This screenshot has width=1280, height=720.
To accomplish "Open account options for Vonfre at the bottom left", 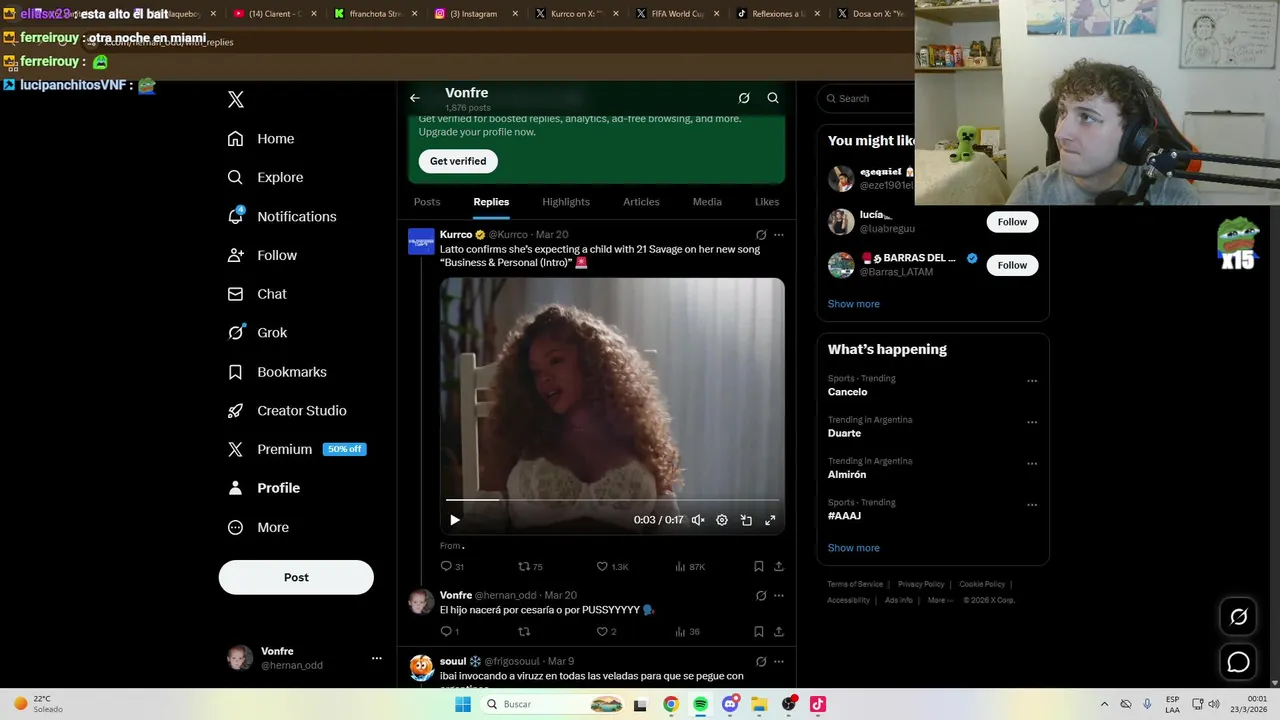I will point(376,658).
